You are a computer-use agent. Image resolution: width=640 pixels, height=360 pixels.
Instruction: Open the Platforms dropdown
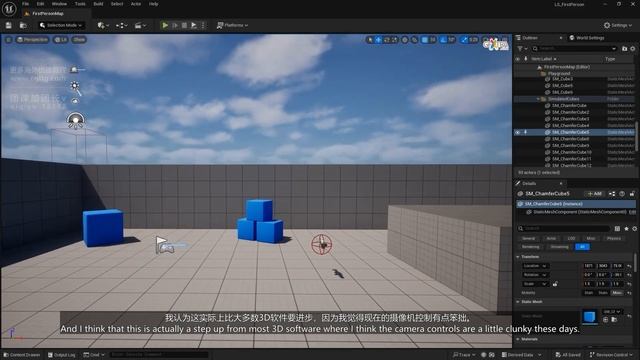pyautogui.click(x=232, y=25)
